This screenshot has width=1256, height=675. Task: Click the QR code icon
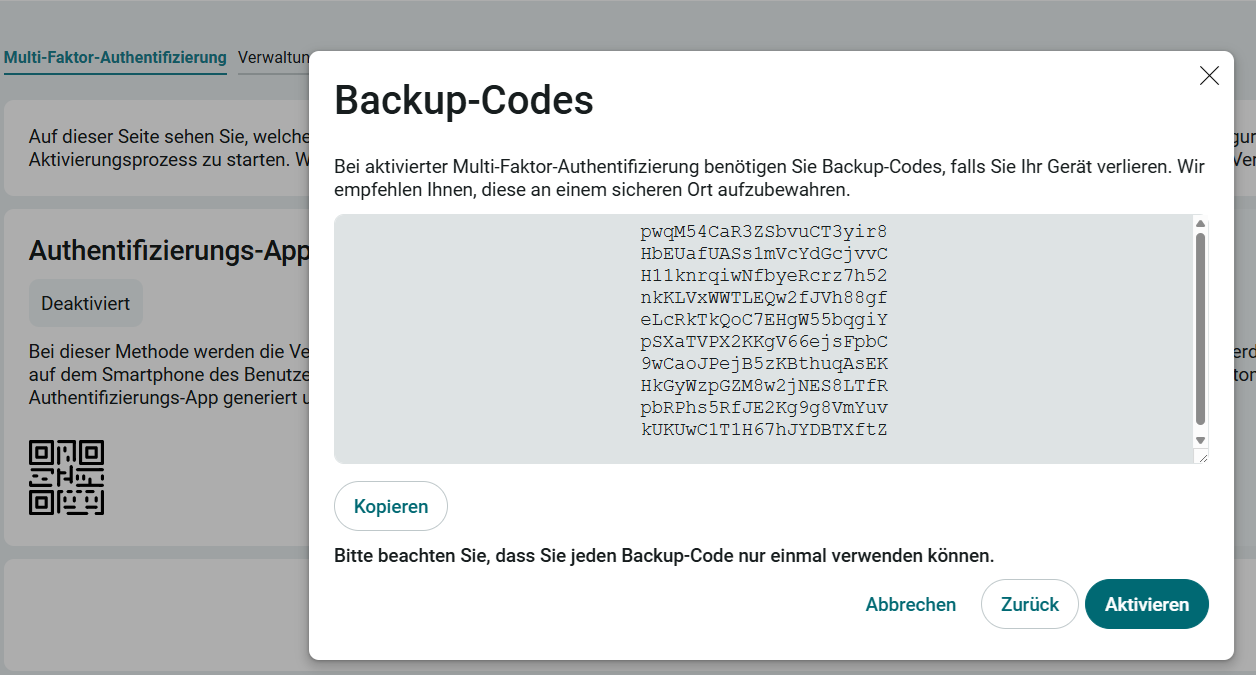coord(67,478)
